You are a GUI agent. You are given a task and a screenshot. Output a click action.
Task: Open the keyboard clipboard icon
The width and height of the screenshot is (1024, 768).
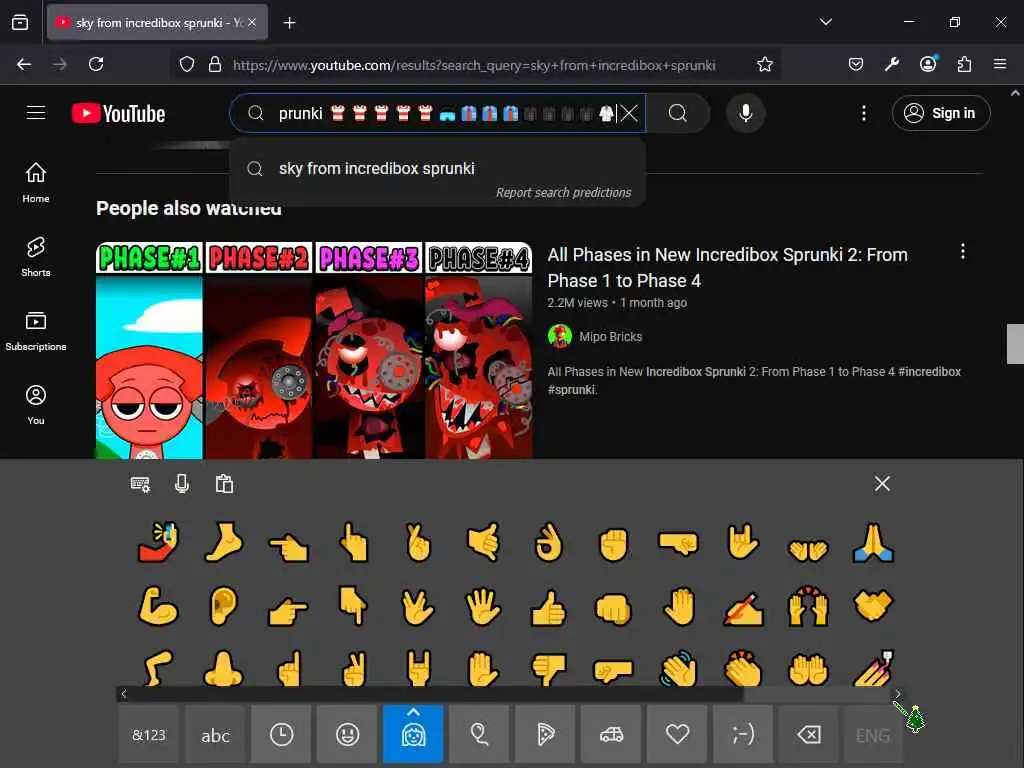pyautogui.click(x=224, y=484)
